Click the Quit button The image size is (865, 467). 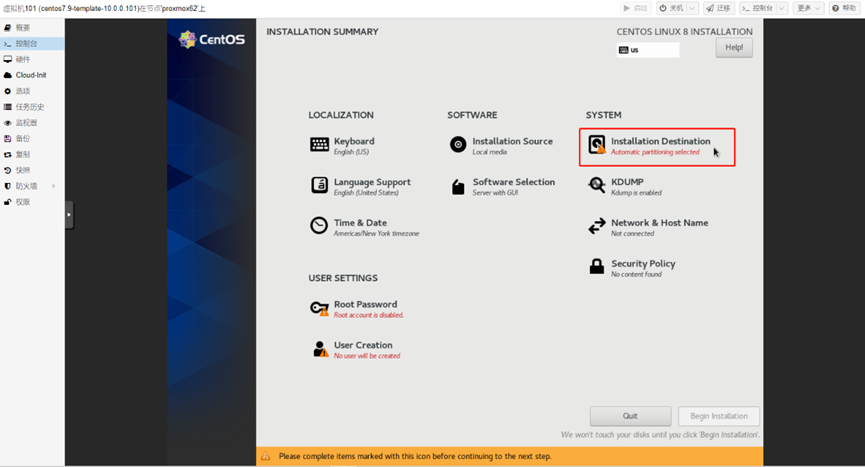pos(631,416)
